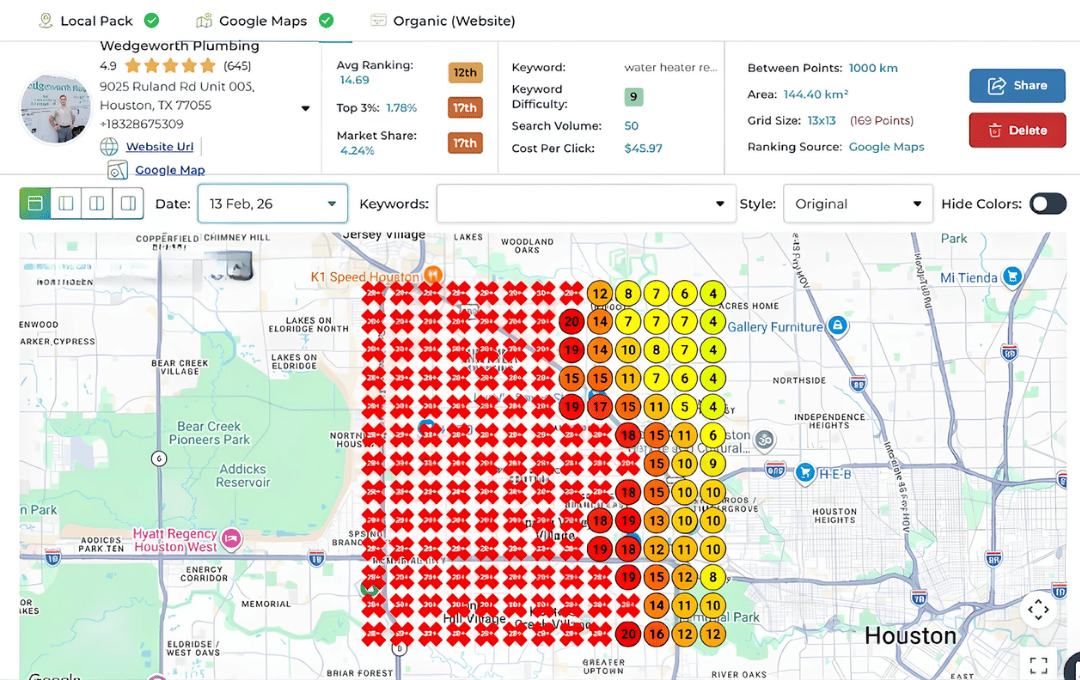Click the Google Maps tab map icon

pos(204,21)
